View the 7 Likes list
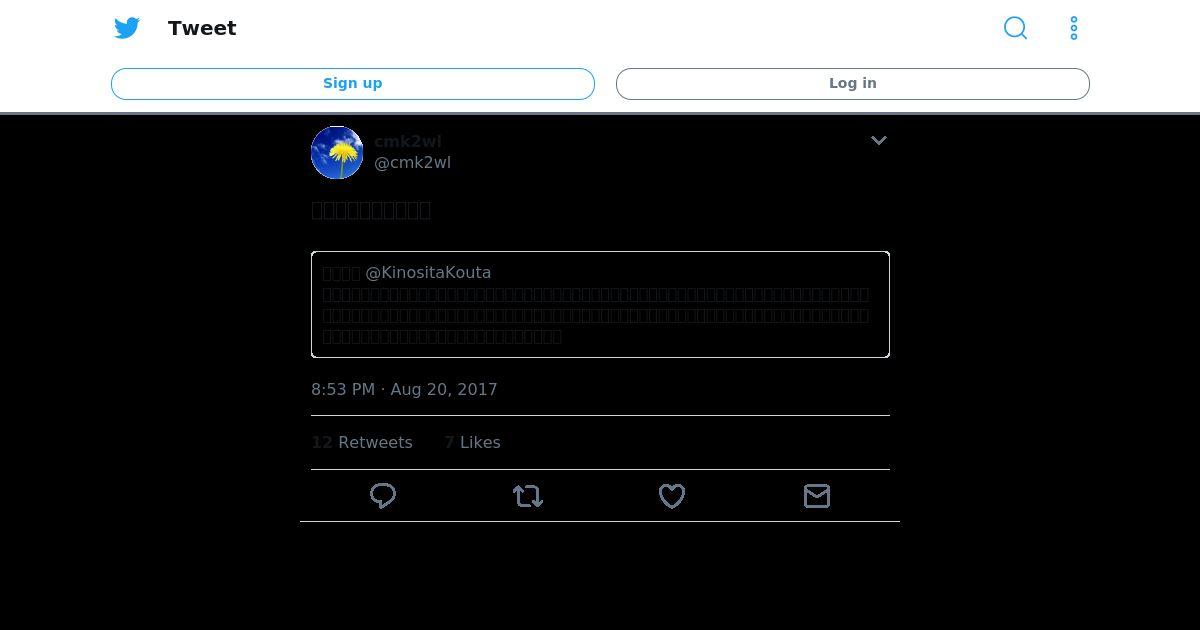Viewport: 1200px width, 630px height. tap(472, 442)
